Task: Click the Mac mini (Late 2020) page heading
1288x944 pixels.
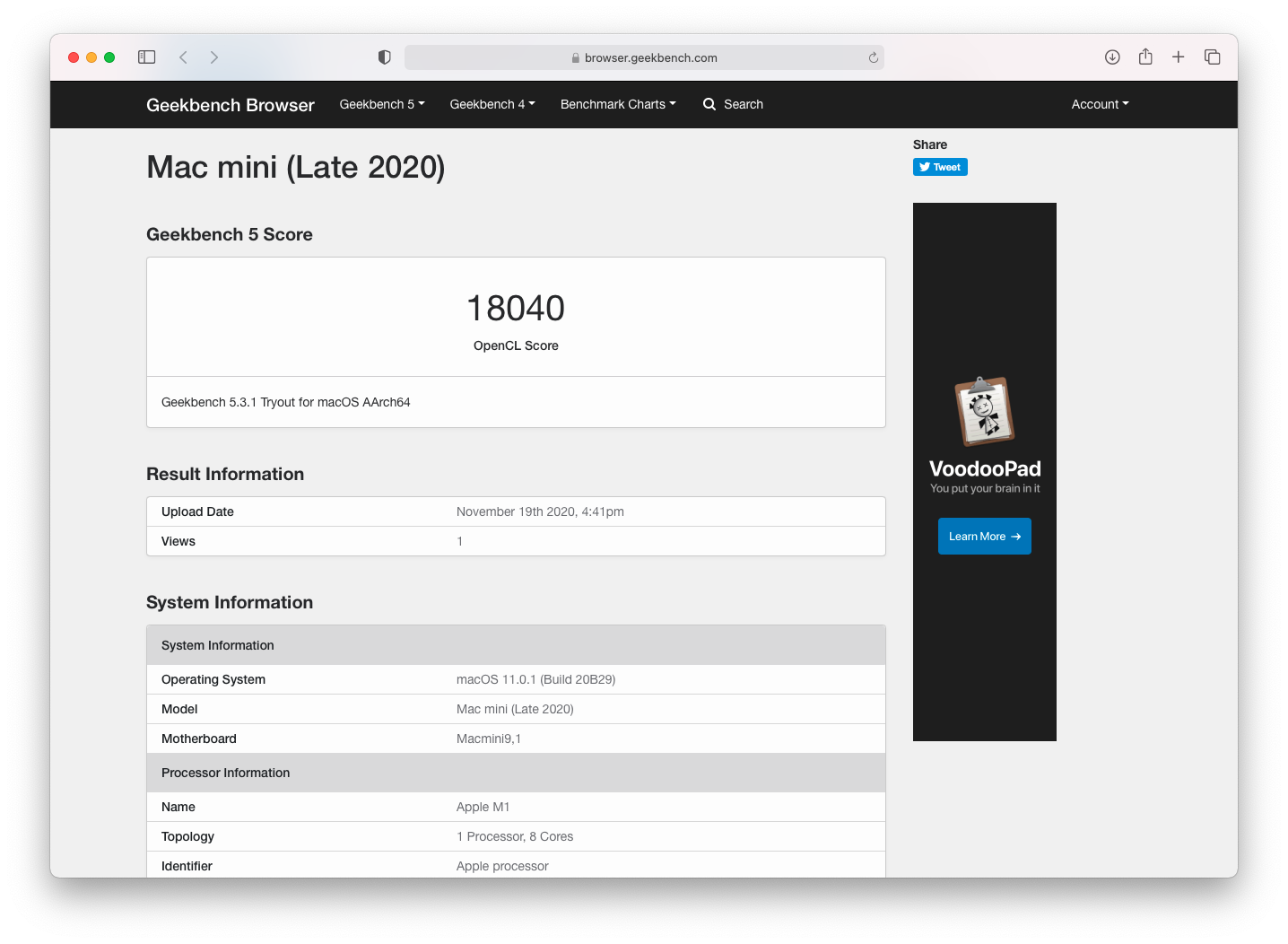Action: (296, 167)
